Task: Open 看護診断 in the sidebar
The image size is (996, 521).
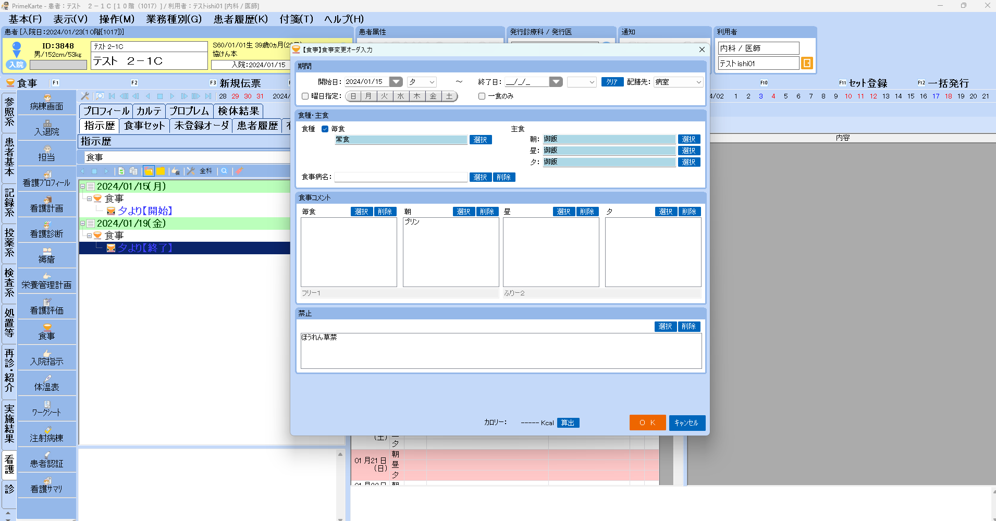Action: (x=47, y=230)
